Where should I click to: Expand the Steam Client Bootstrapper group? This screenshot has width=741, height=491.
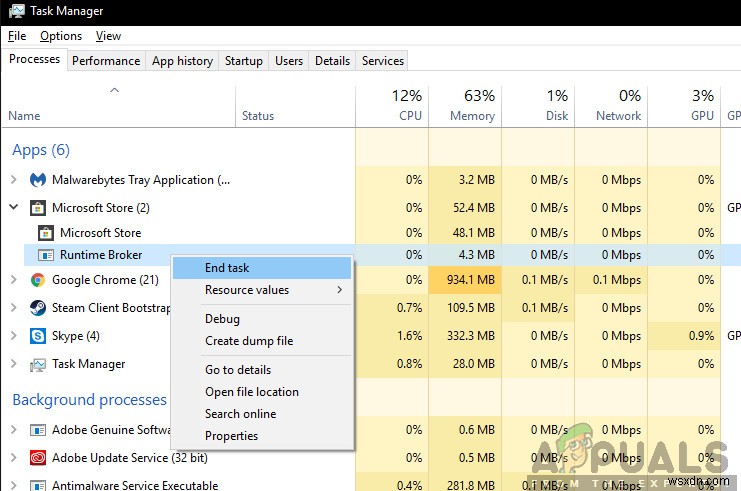pos(14,308)
